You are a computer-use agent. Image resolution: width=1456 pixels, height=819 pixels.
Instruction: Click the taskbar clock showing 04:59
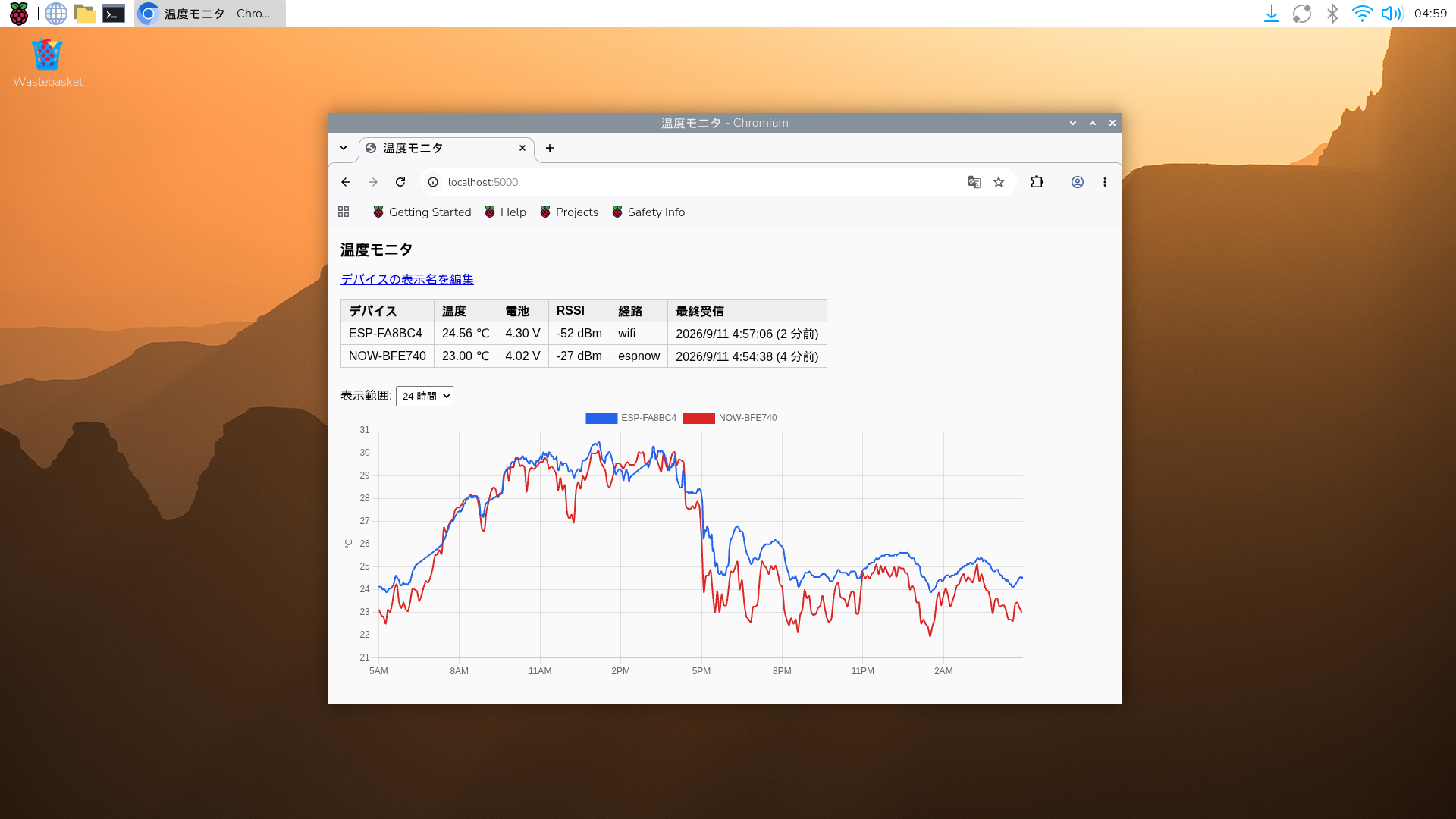coord(1430,14)
